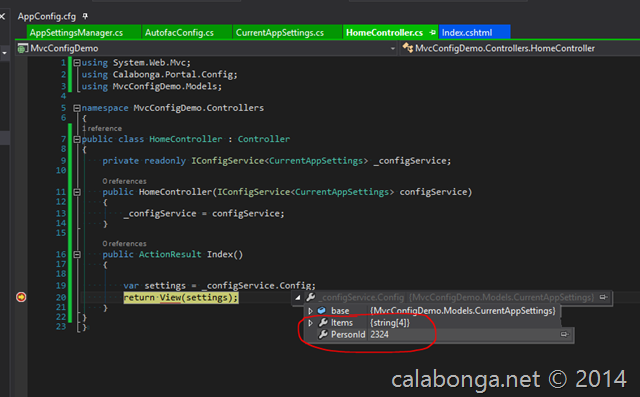Click "using System.Web.Mvc;" on line 1
This screenshot has height=397, width=640.
click(136, 63)
